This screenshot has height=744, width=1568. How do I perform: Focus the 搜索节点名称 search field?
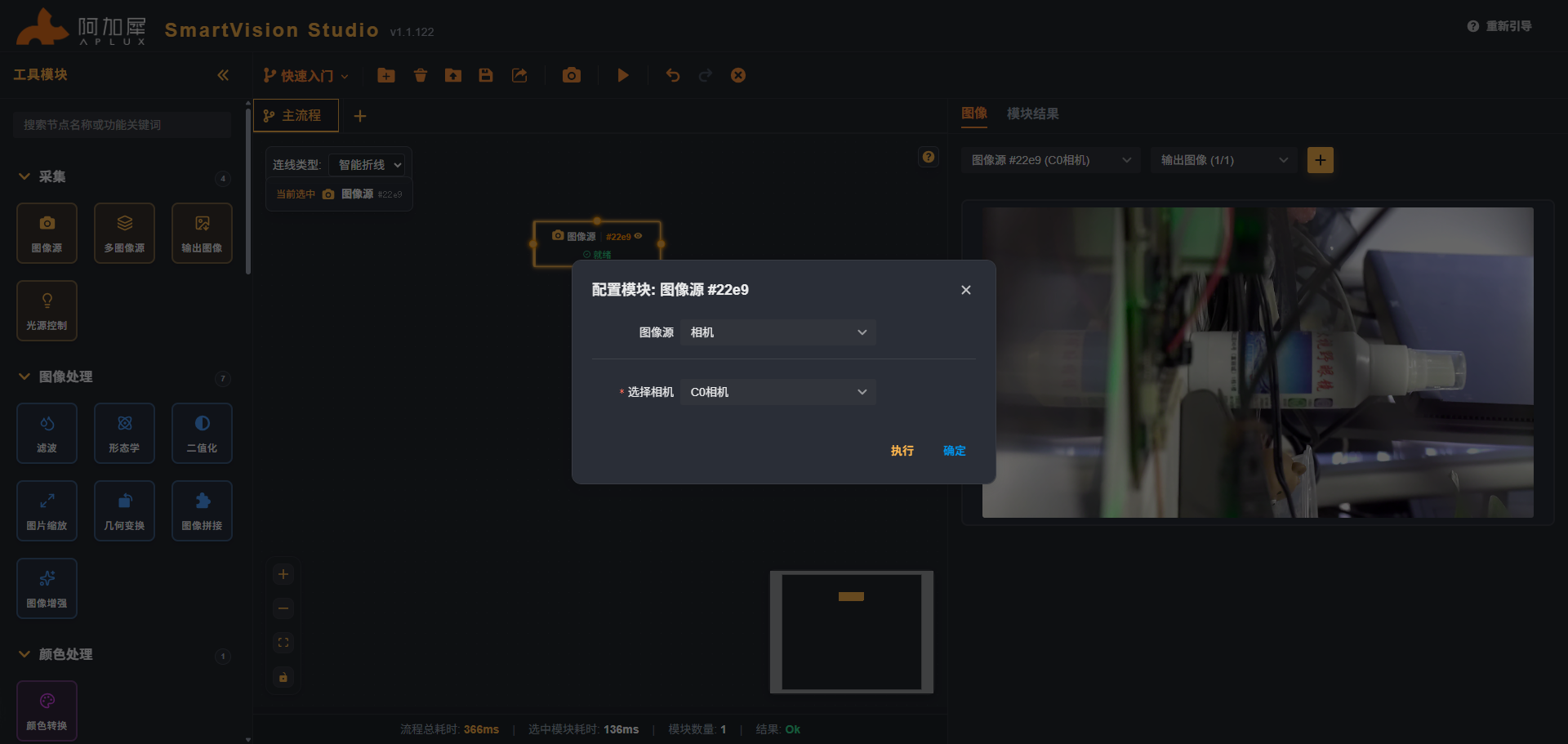click(x=122, y=125)
